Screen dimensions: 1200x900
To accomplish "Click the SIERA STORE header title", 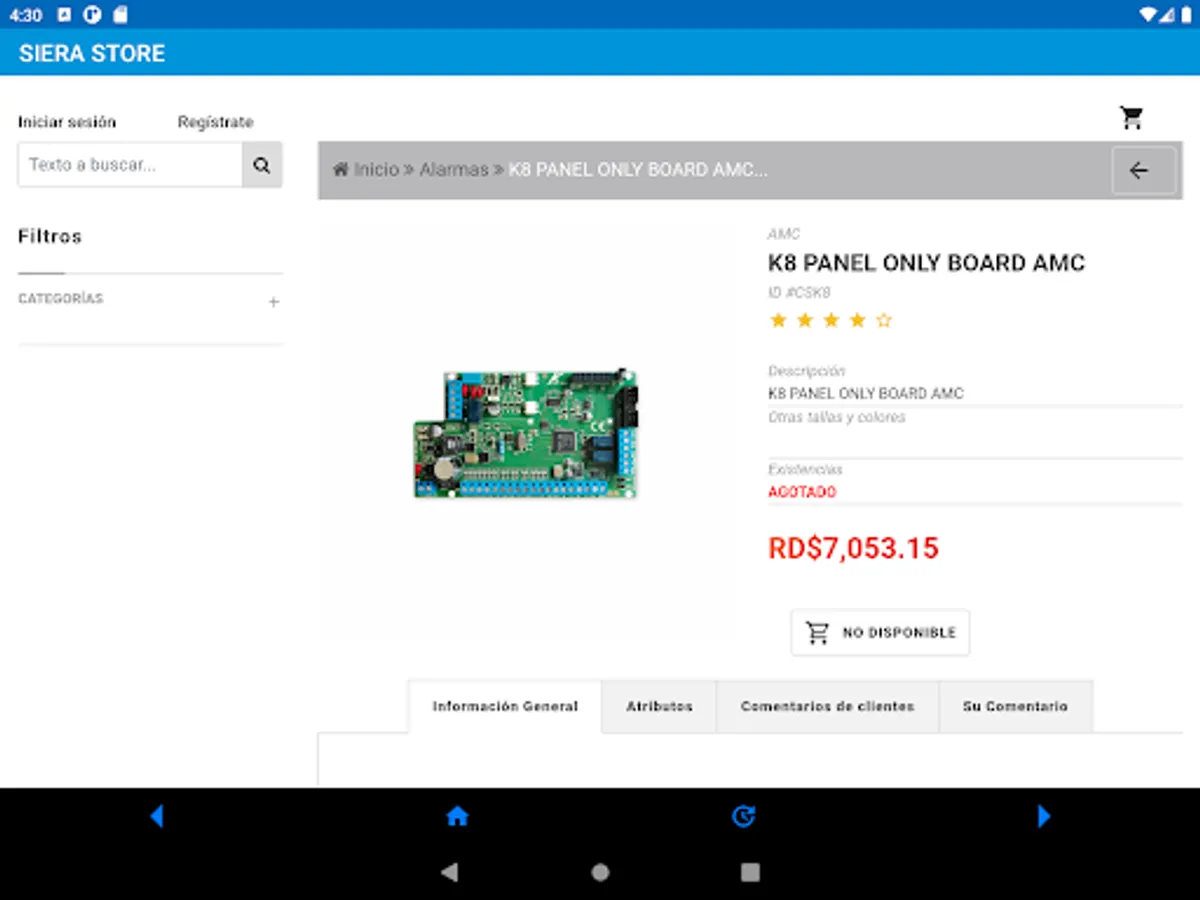I will [92, 54].
